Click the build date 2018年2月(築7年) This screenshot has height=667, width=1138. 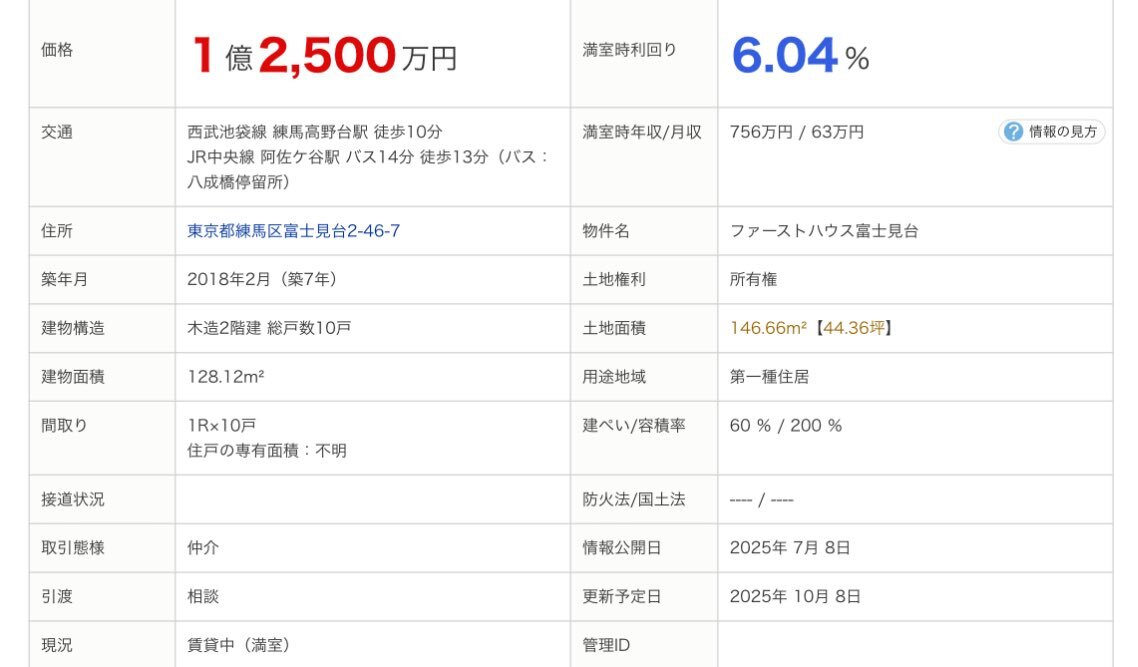coord(262,279)
